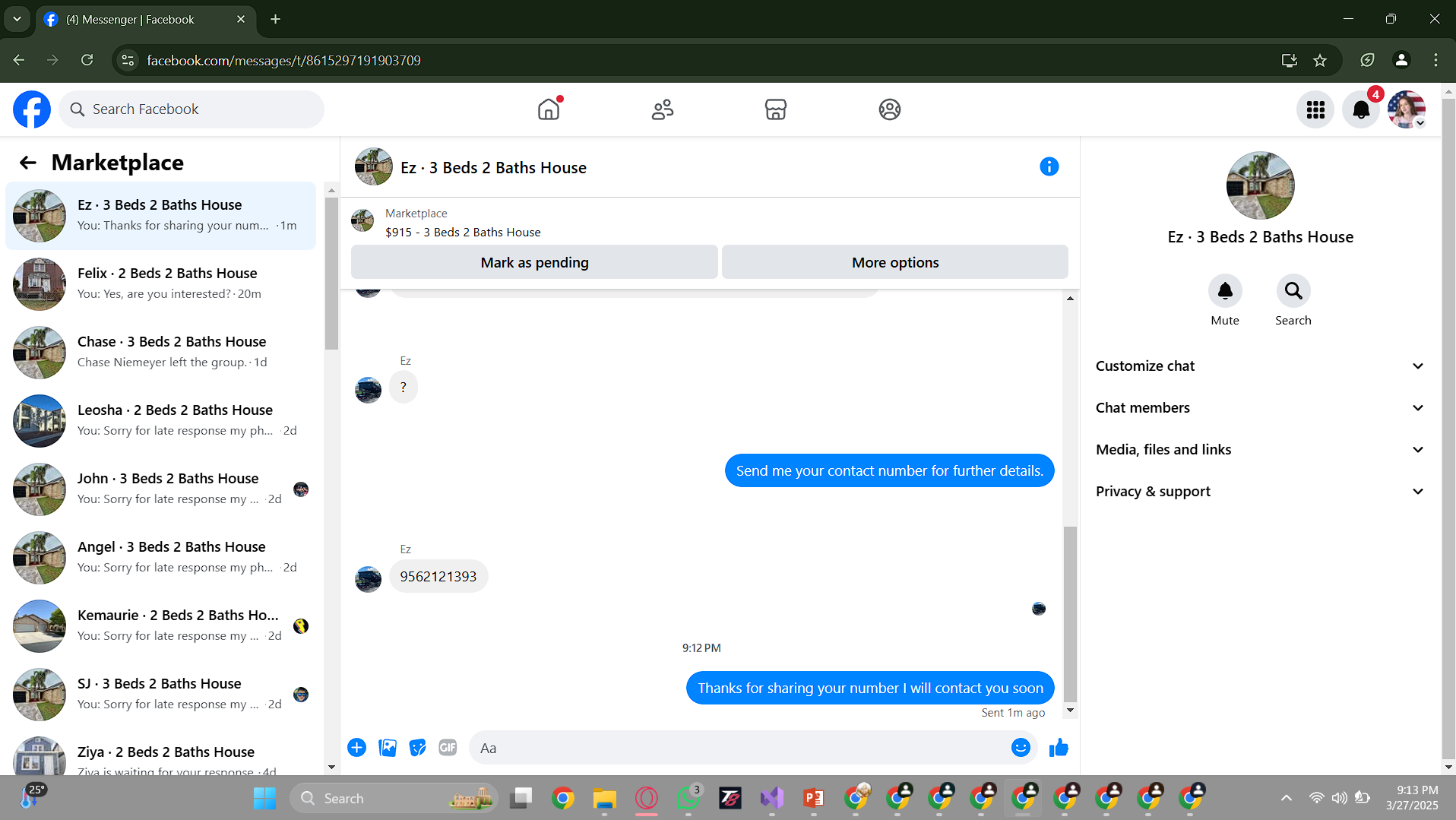Search in conversation with the magnifier icon
The height and width of the screenshot is (820, 1456).
pos(1293,290)
